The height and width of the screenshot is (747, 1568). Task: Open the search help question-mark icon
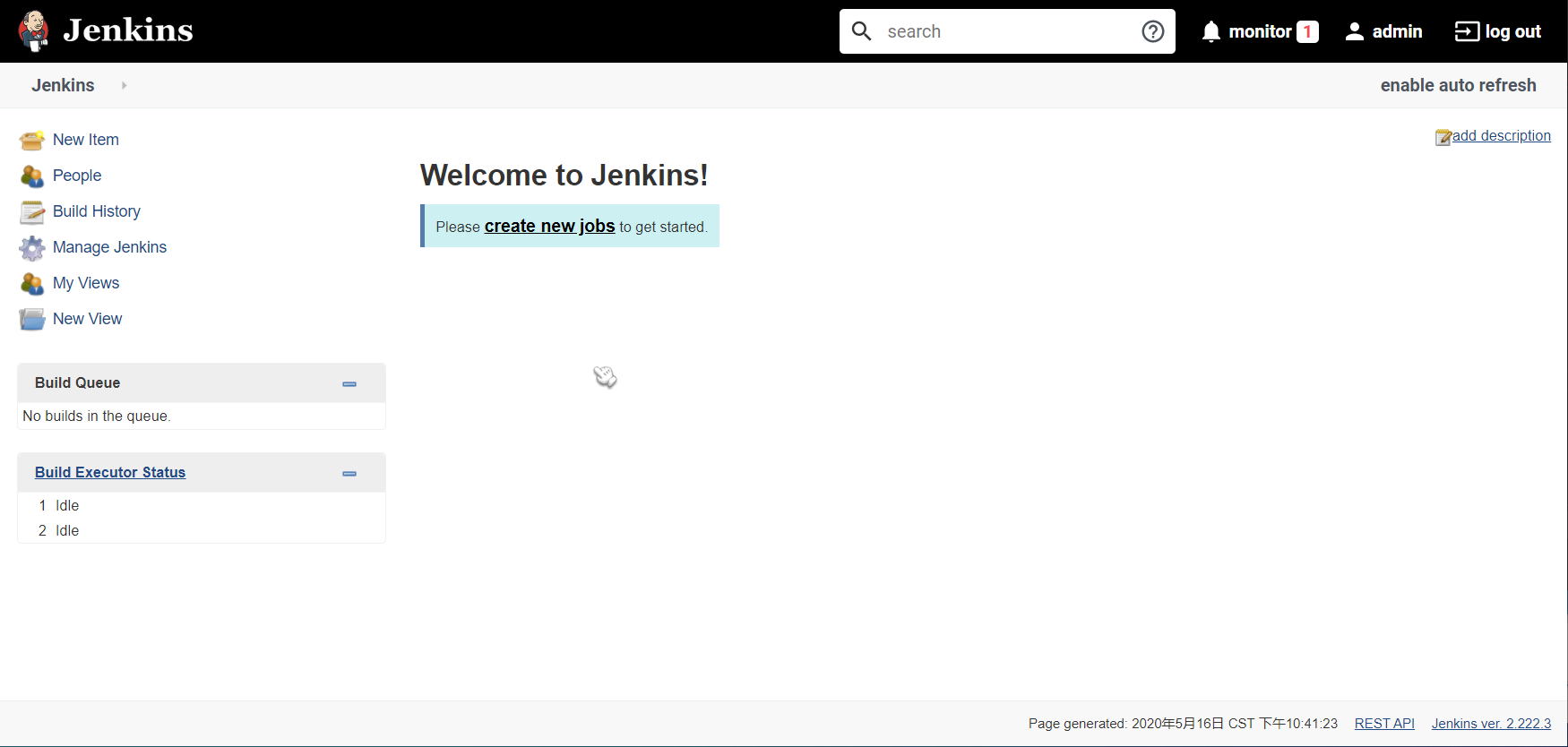1153,31
